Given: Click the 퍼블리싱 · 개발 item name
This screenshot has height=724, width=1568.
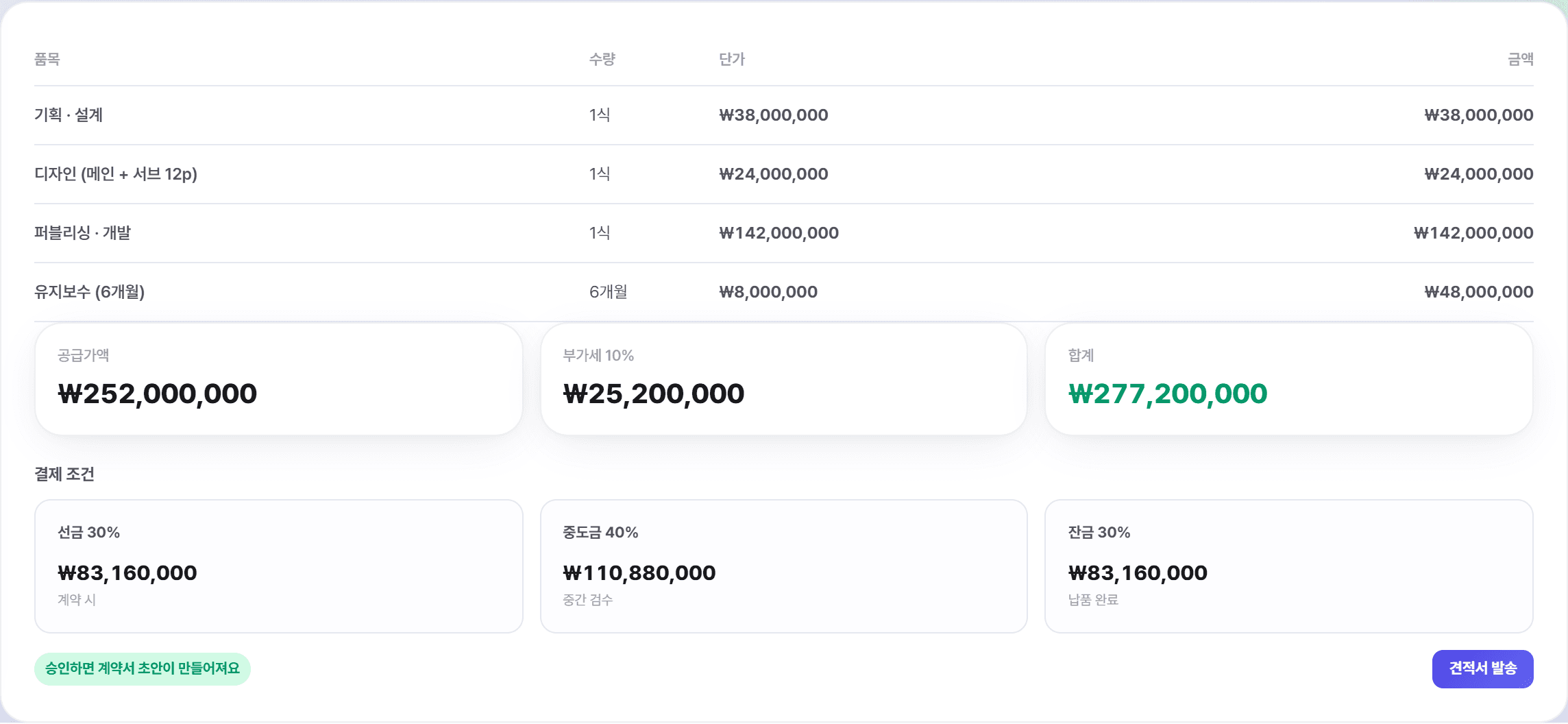Looking at the screenshot, I should [x=82, y=233].
